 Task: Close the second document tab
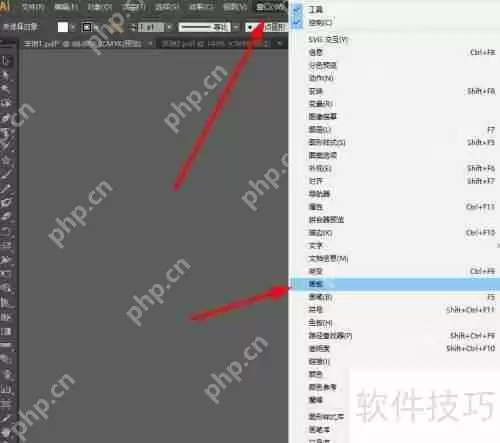[x=279, y=44]
